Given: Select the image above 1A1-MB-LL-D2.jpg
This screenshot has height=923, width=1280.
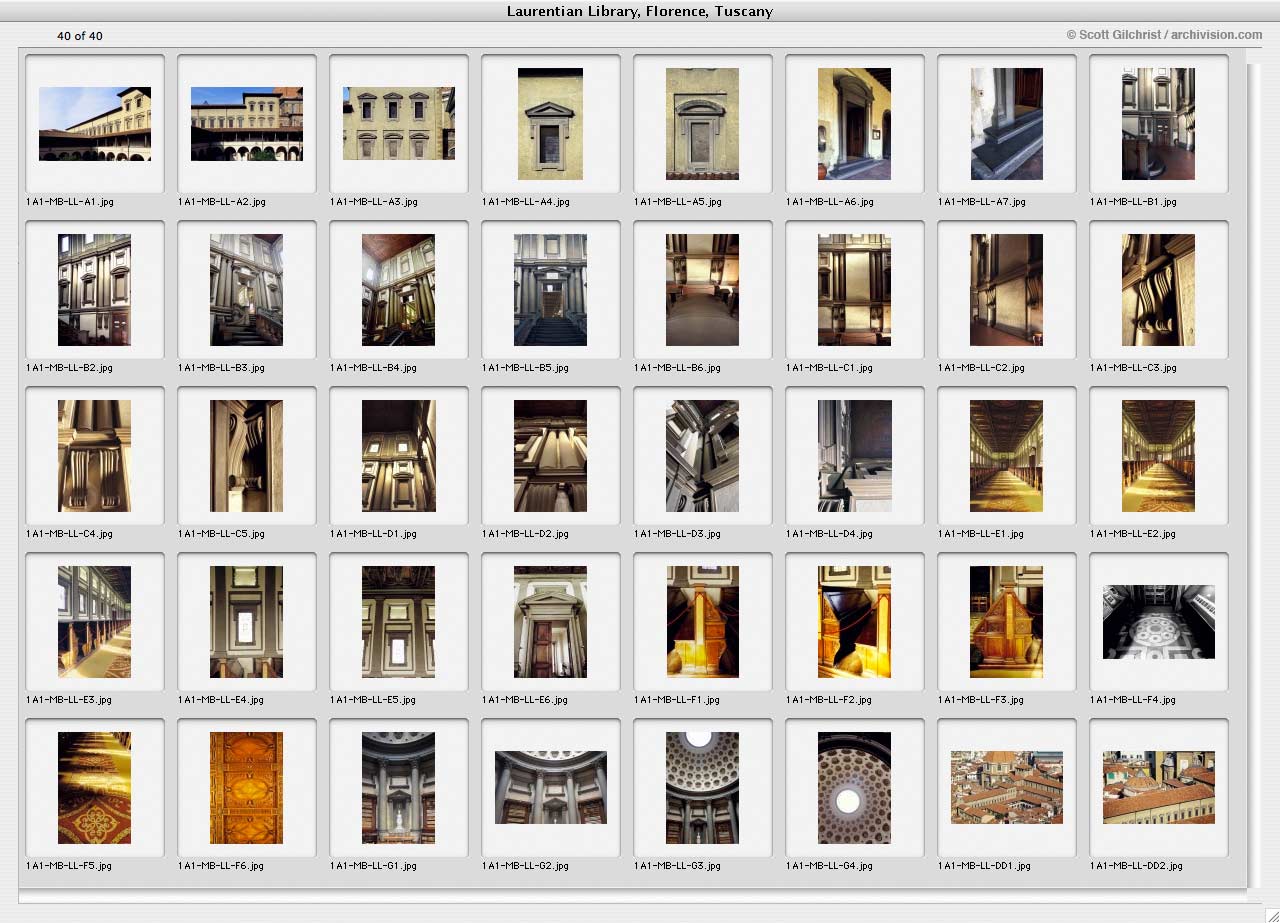Looking at the screenshot, I should 551,456.
